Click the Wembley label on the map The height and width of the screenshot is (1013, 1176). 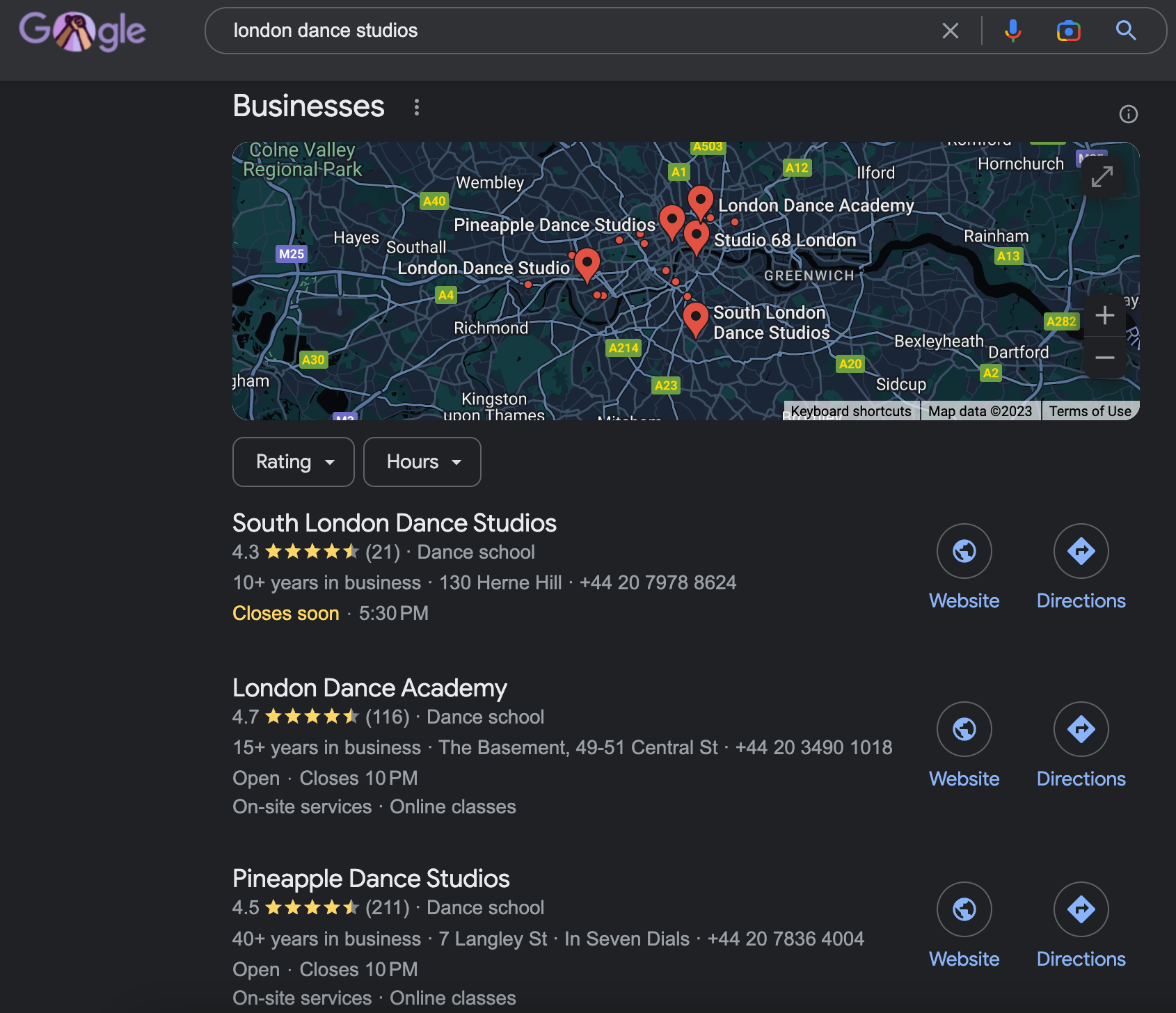click(489, 182)
